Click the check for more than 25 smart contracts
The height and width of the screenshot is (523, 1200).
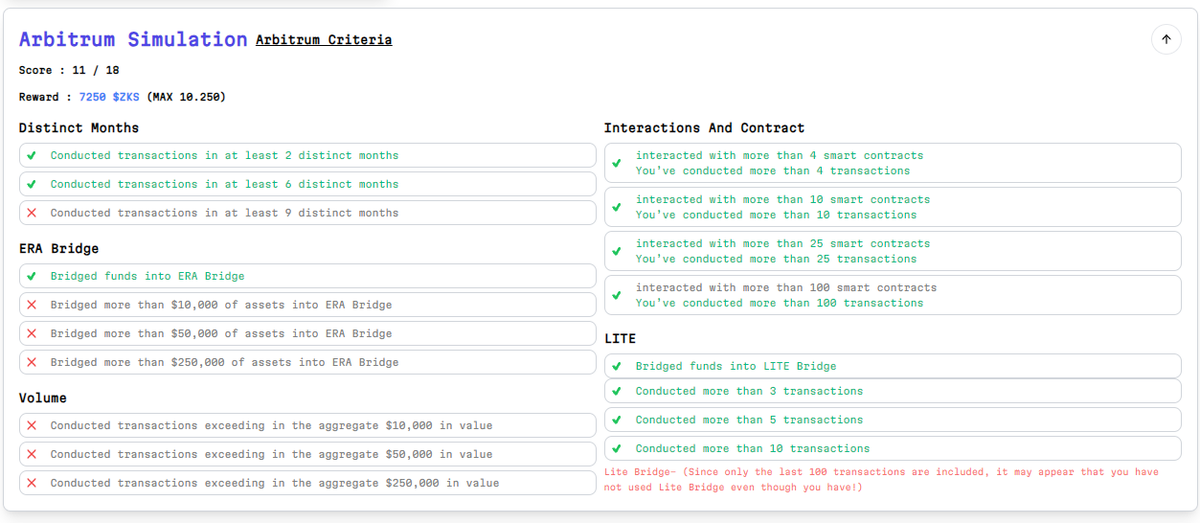pos(617,251)
